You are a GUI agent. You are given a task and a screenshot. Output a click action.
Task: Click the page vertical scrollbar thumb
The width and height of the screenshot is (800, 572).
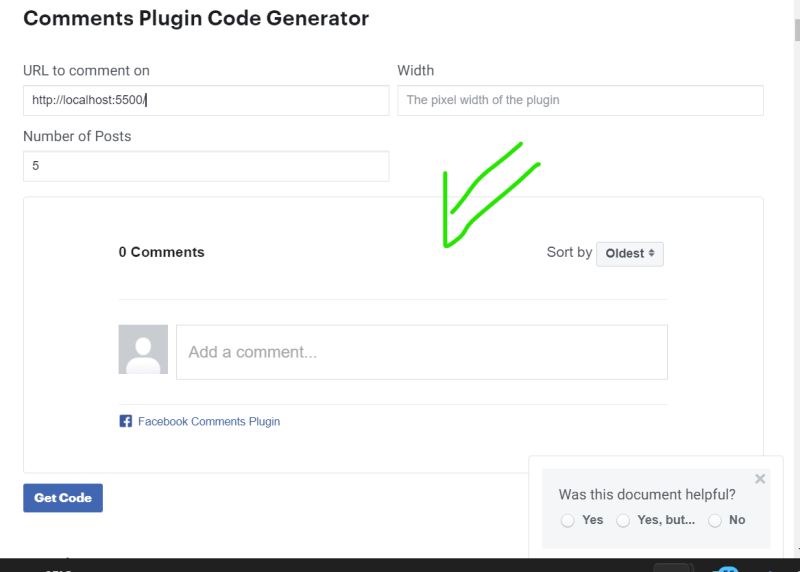click(797, 30)
